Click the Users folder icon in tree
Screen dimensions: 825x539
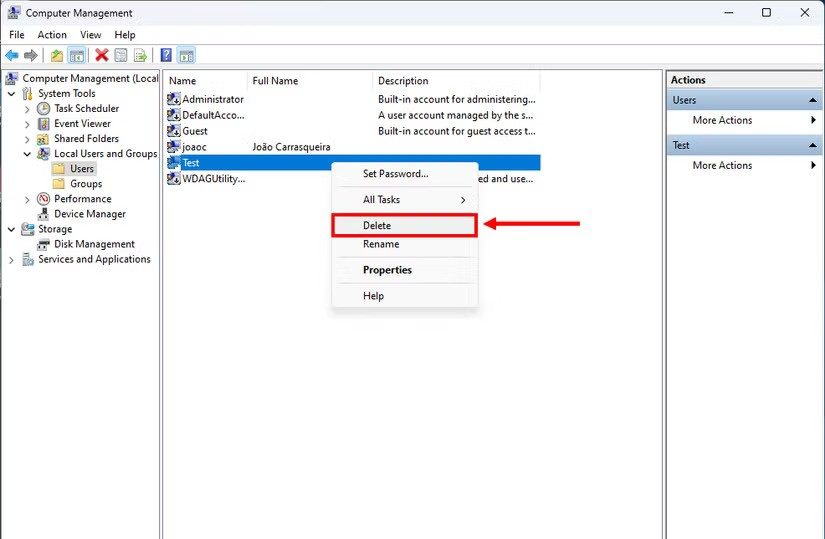tap(59, 169)
